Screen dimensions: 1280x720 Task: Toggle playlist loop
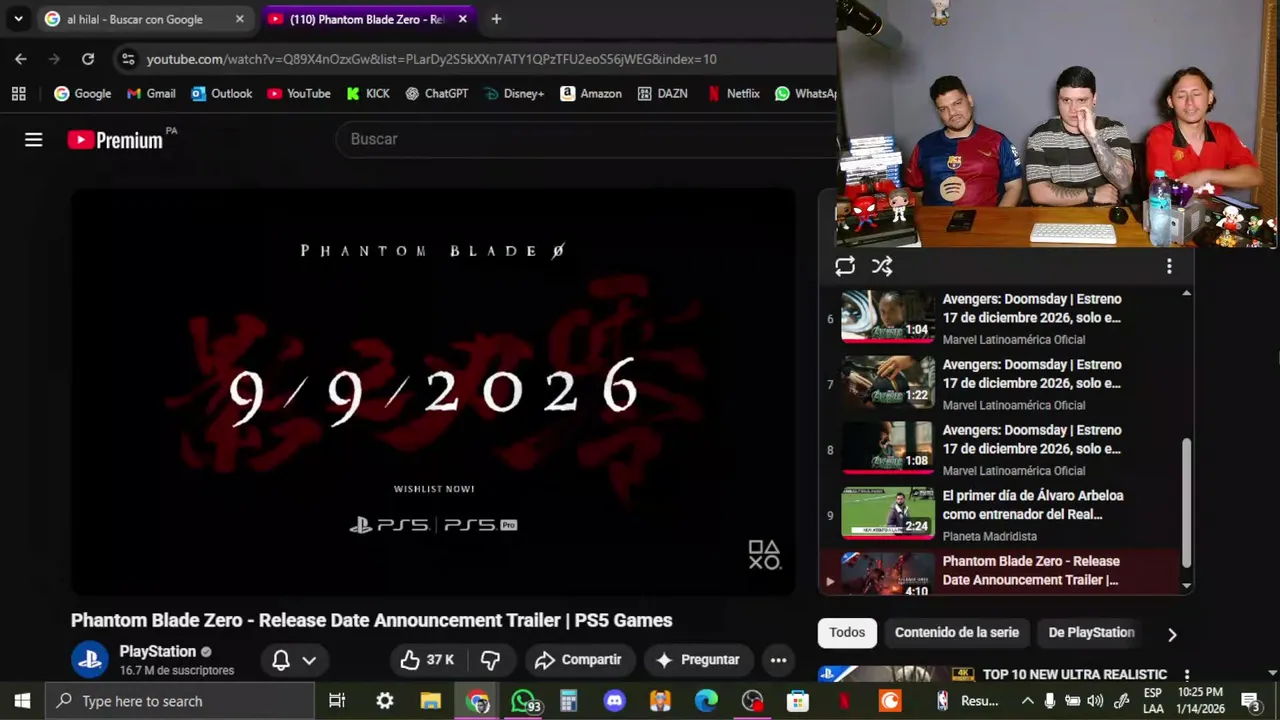click(845, 266)
